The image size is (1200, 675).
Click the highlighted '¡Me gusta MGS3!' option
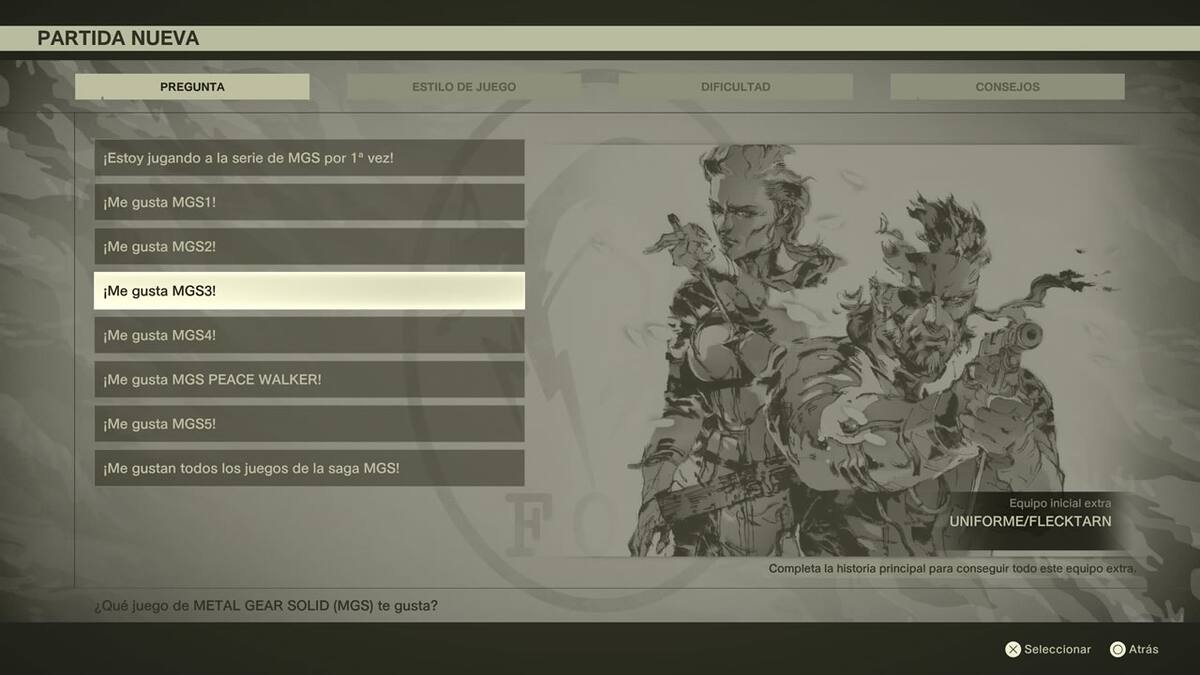[309, 291]
